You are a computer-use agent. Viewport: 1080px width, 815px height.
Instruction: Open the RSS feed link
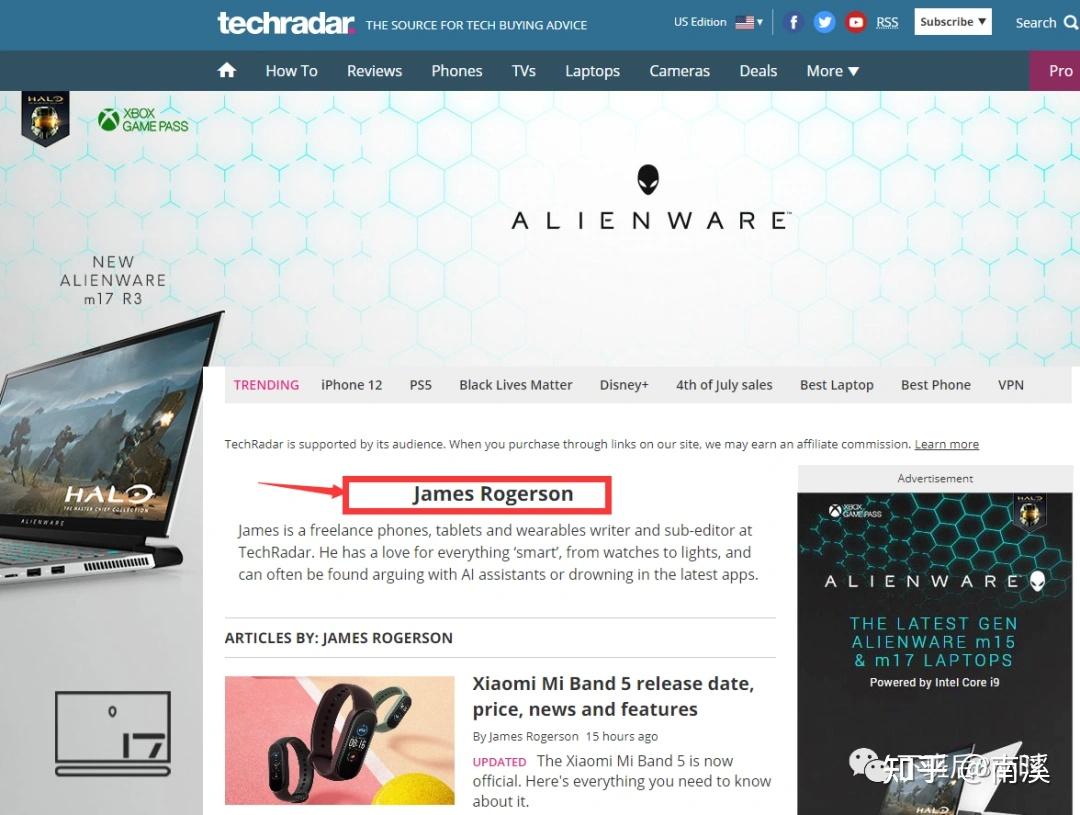point(887,22)
